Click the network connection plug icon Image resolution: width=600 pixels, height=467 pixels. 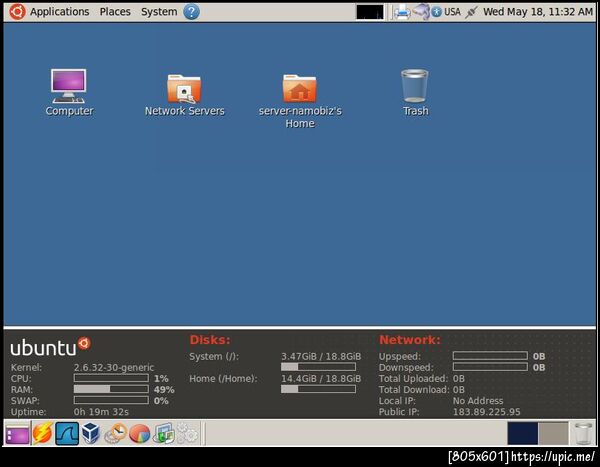(471, 12)
